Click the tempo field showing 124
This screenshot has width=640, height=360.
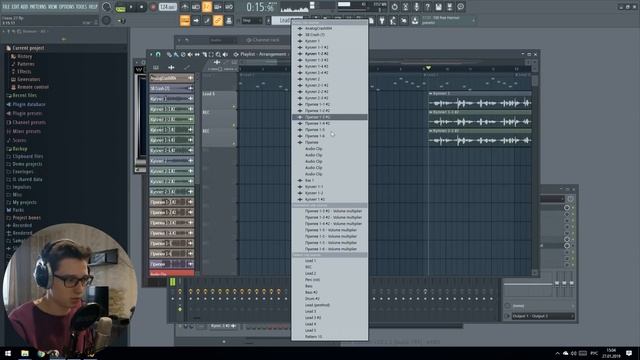click(x=167, y=7)
